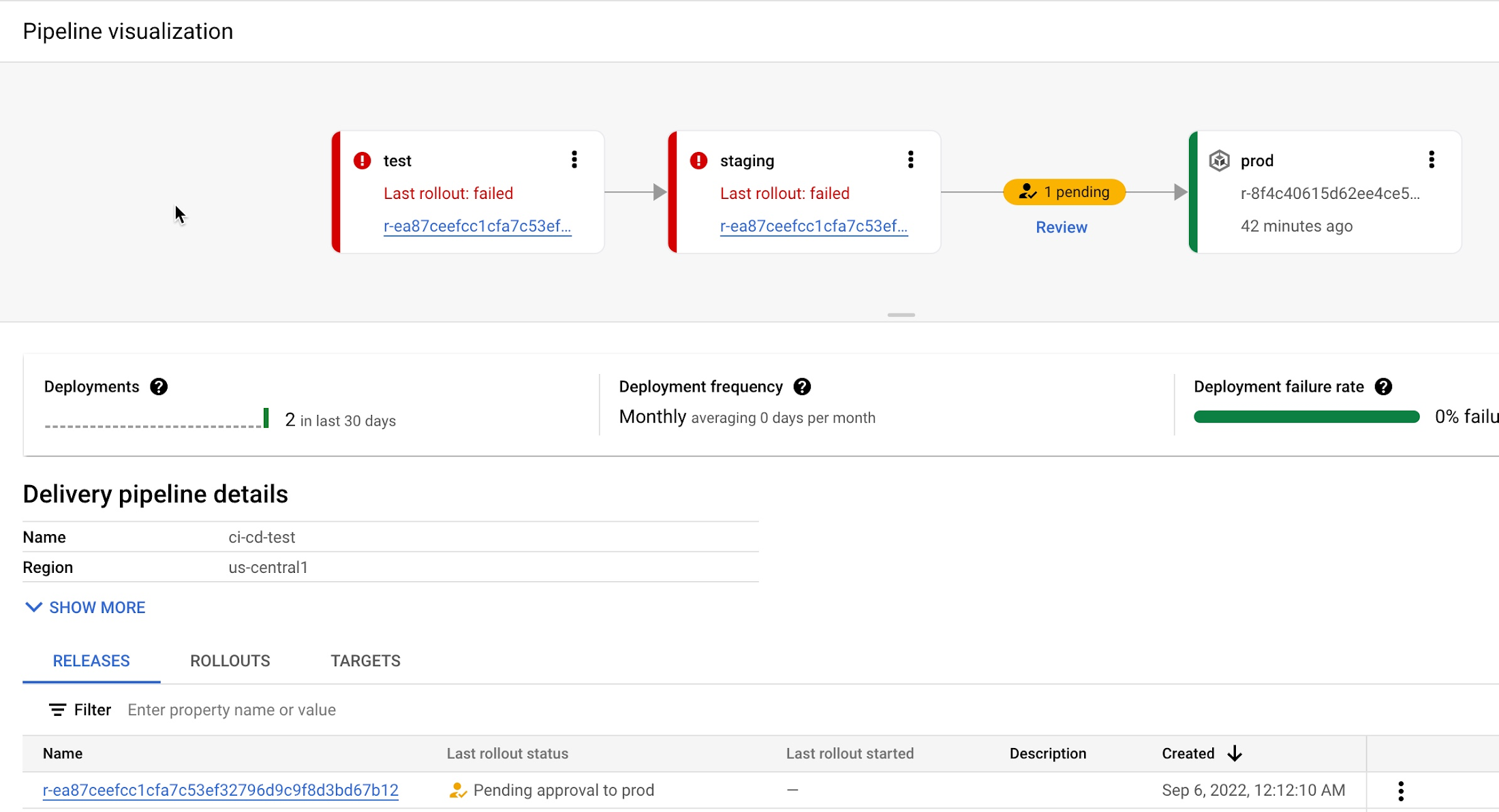Click the '42 minutes ago' text on prod card
Image resolution: width=1499 pixels, height=812 pixels.
[1297, 226]
